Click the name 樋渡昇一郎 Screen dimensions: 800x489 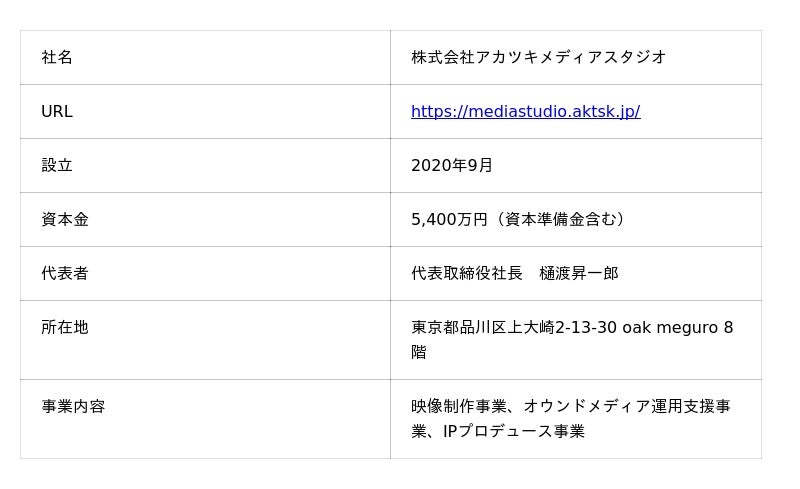pos(579,274)
